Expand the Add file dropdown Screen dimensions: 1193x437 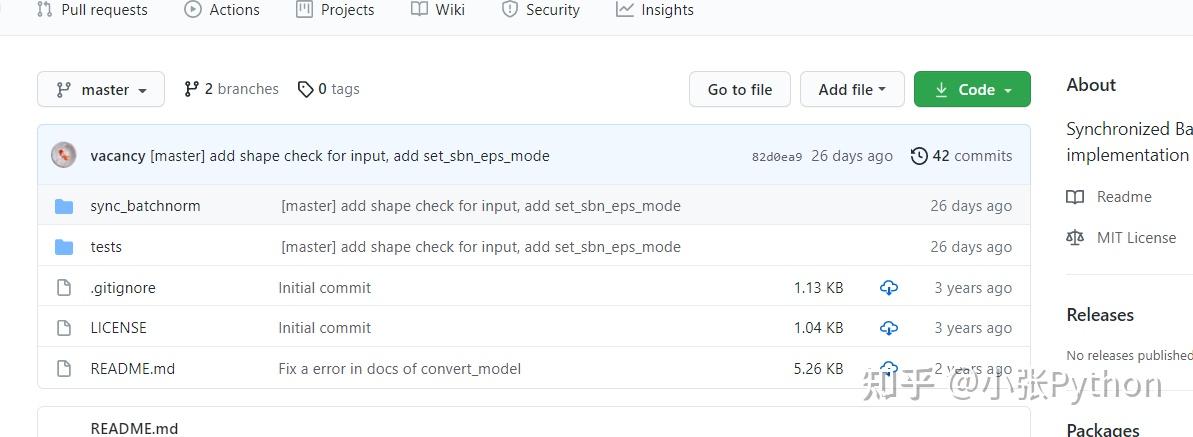[852, 90]
